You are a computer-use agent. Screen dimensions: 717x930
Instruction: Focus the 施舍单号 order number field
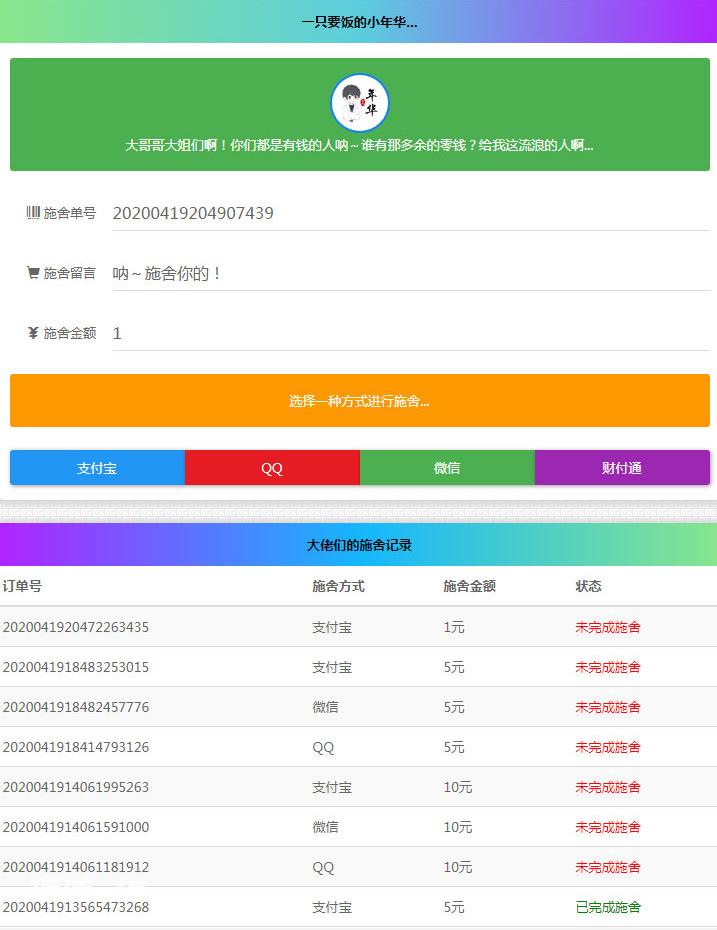coord(411,213)
